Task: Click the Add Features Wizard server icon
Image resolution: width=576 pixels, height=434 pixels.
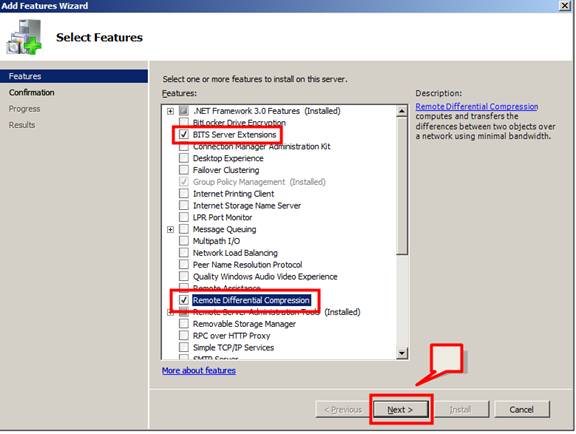Action: click(x=24, y=37)
